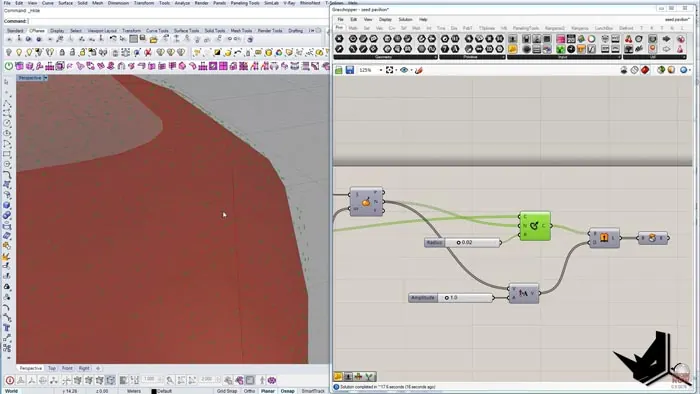The image size is (700, 394).
Task: Click the green power icon in Rhino toolbar
Action: 8,66
